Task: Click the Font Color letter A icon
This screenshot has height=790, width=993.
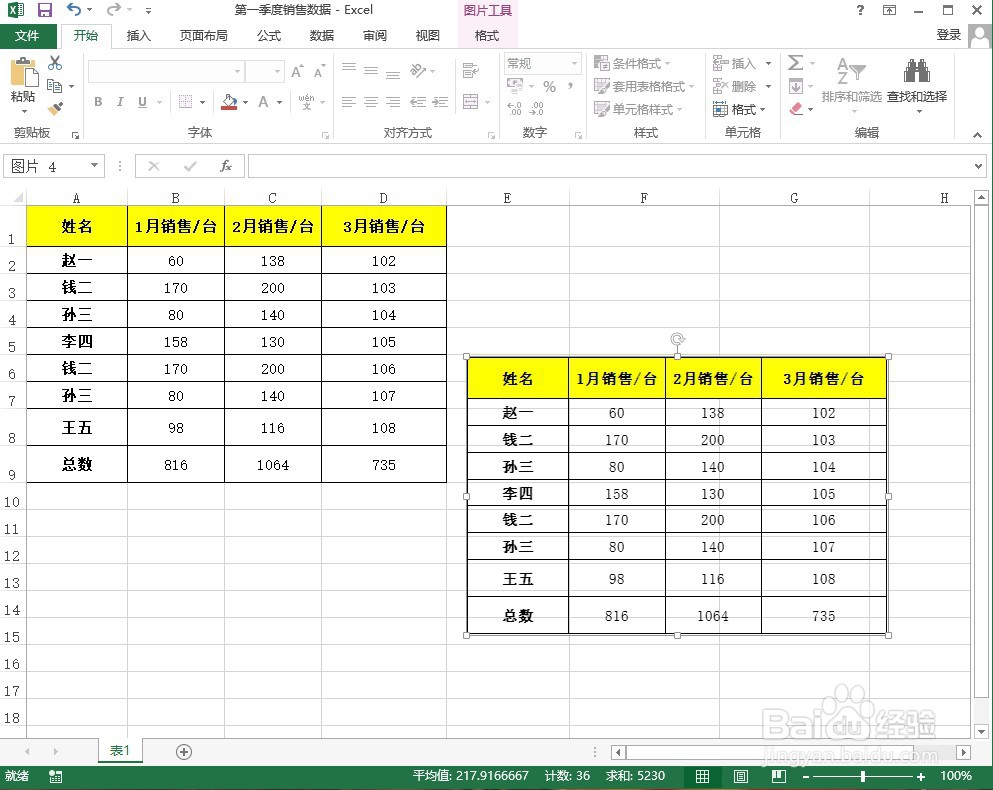Action: tap(263, 102)
